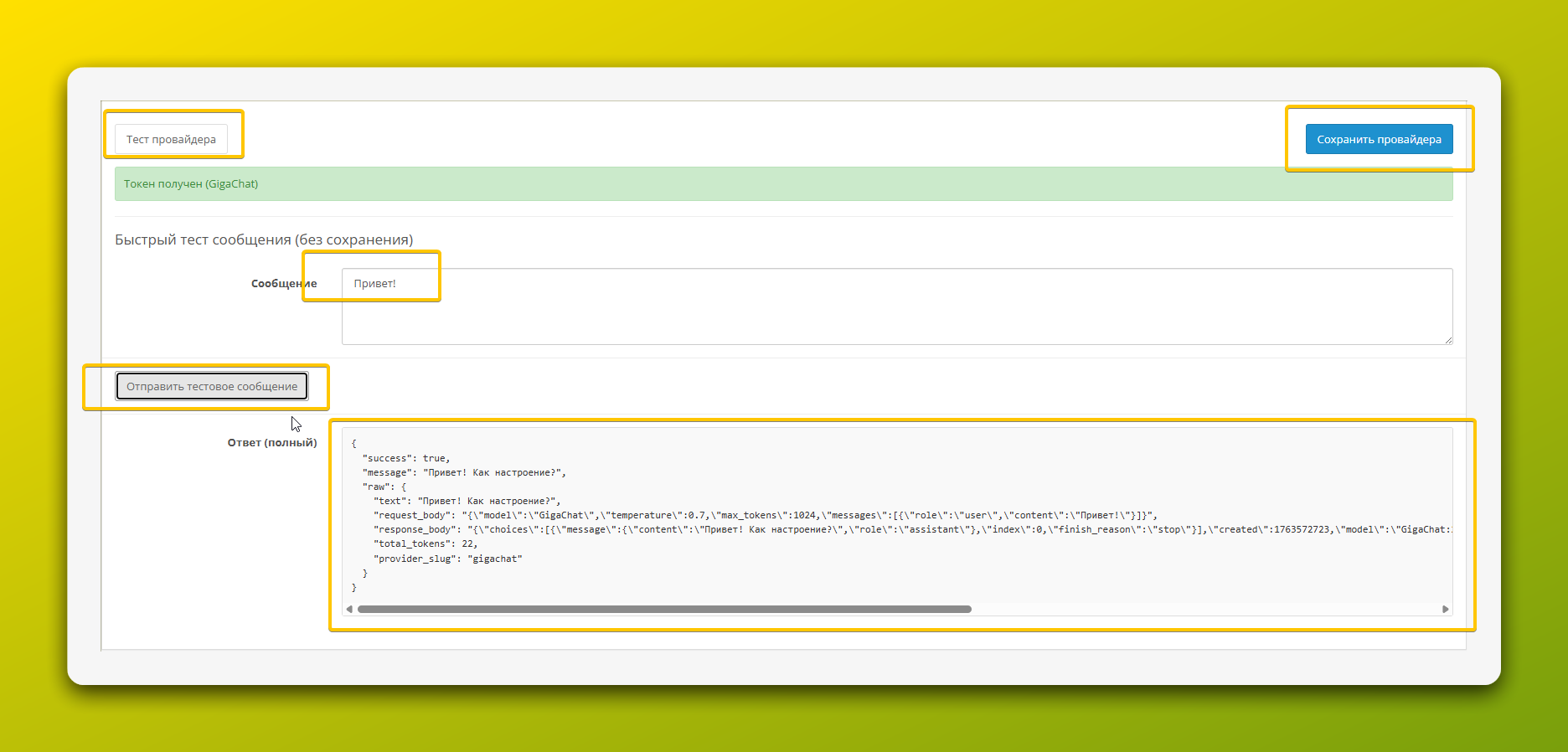Click the right scroll arrow of the response box
The image size is (1568, 752).
coord(1445,610)
